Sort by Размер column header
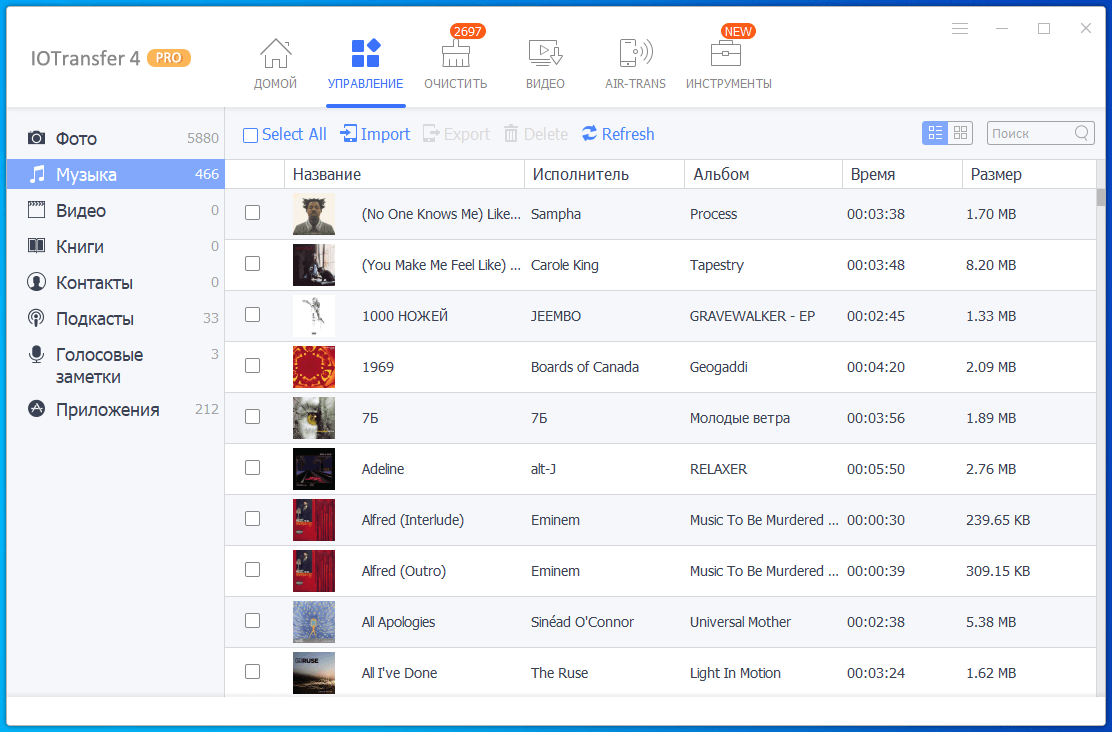The height and width of the screenshot is (732, 1112). 1029,174
